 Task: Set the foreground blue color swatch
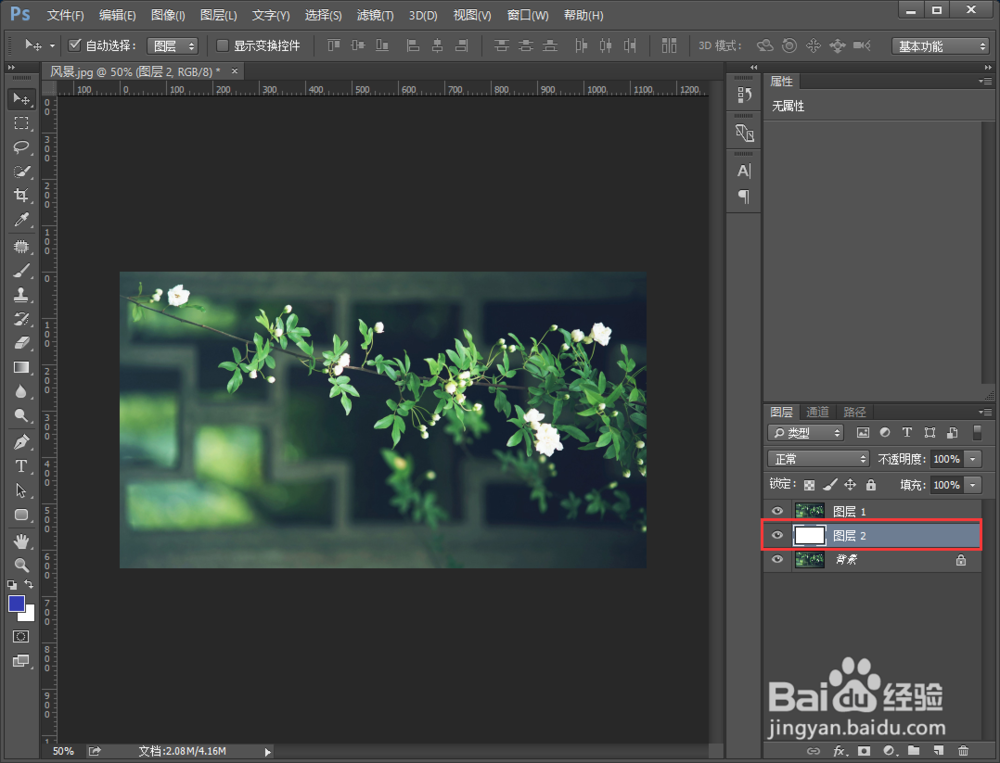tap(16, 603)
